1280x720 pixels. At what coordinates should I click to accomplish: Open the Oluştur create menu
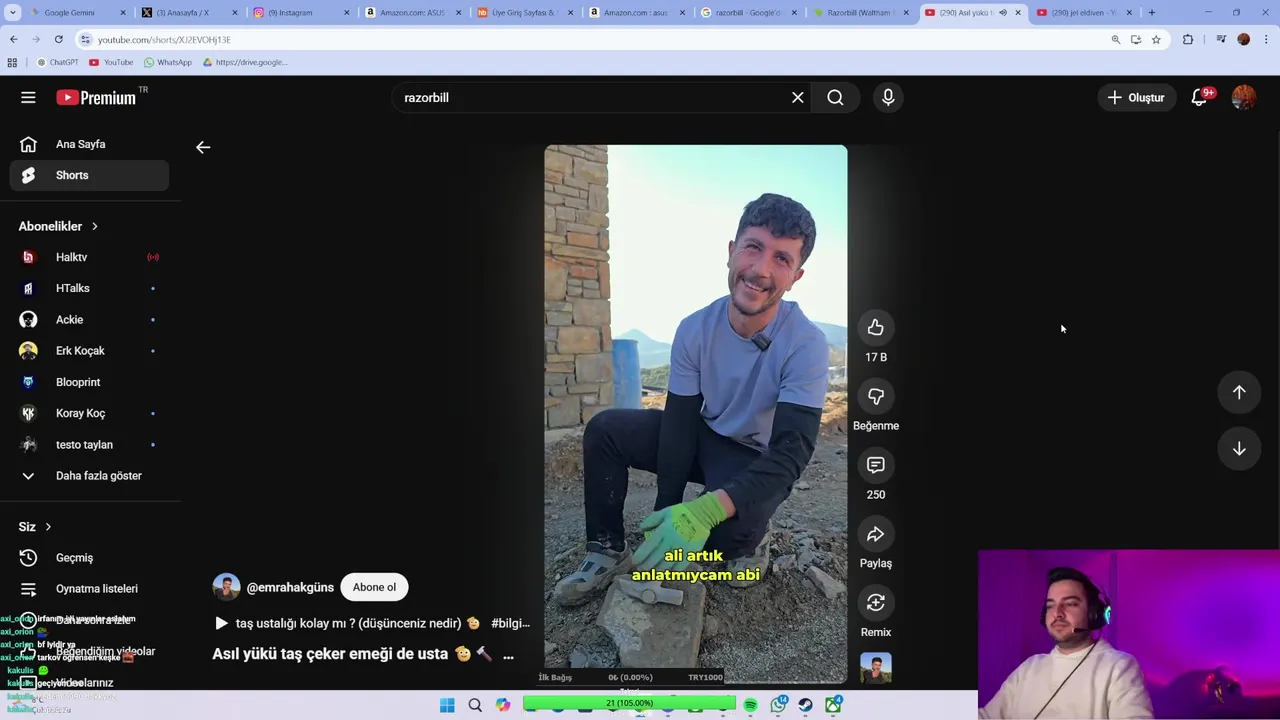(1135, 97)
